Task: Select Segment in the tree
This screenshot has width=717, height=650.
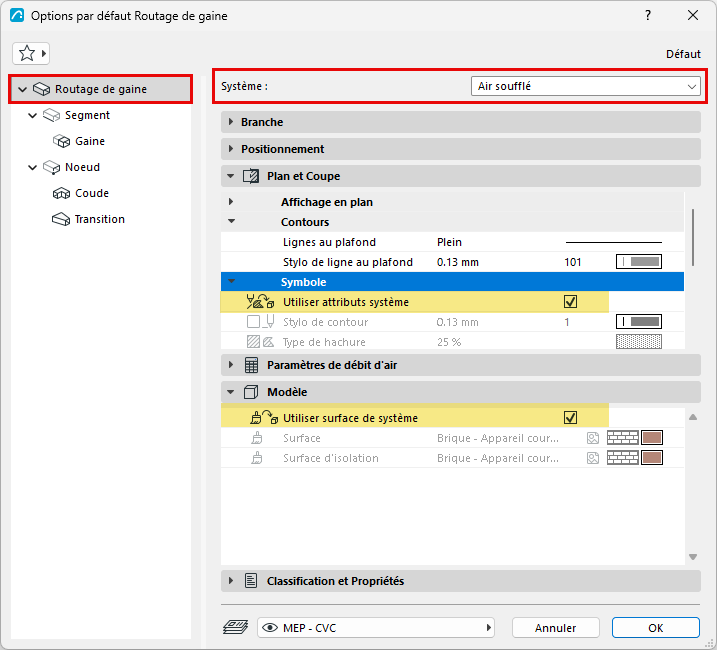Action: [87, 115]
